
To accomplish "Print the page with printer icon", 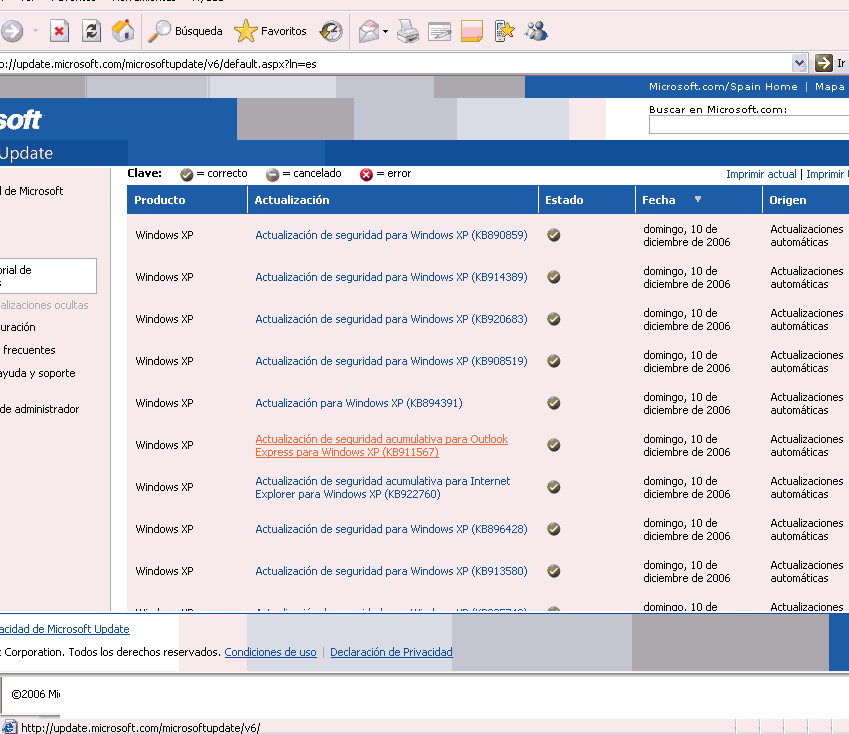I will click(x=408, y=31).
